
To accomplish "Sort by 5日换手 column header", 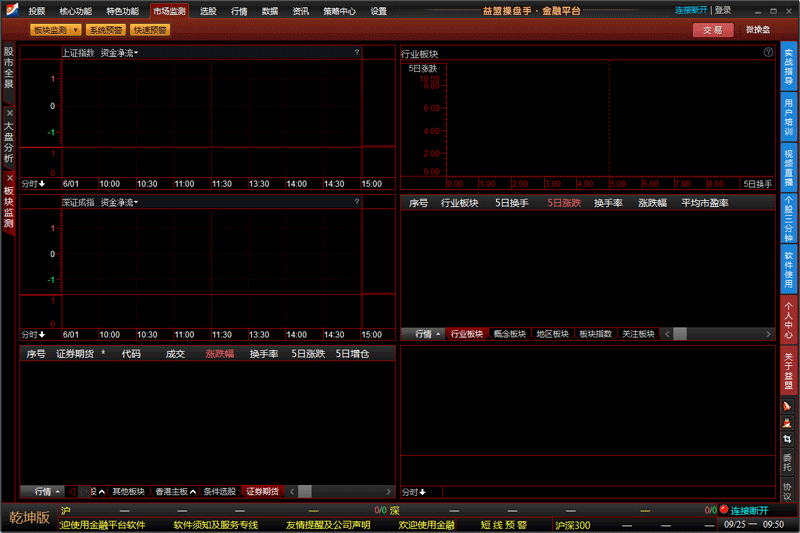I will point(512,203).
